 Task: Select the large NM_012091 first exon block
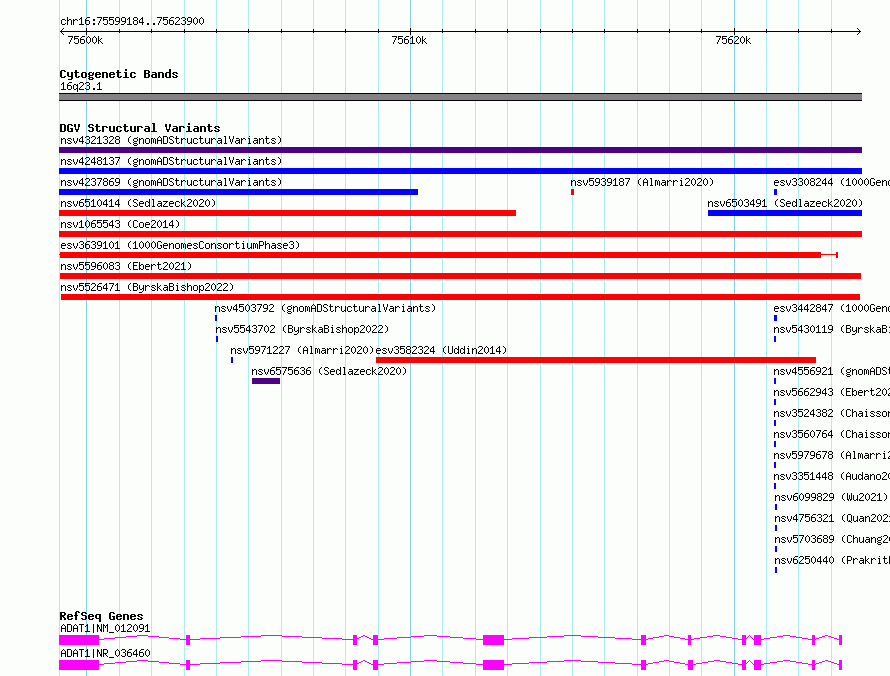(x=79, y=640)
